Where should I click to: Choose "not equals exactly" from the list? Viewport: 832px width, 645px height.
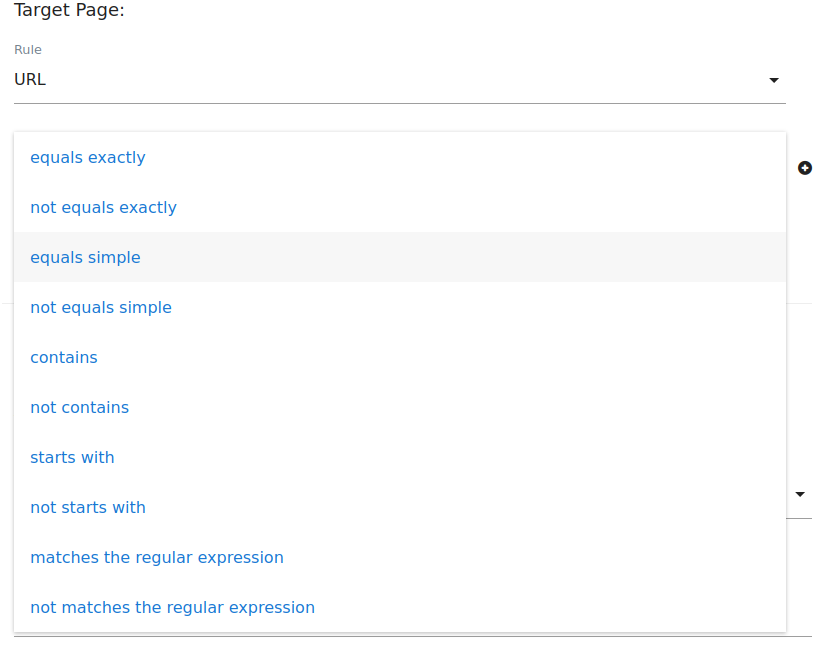tap(103, 207)
